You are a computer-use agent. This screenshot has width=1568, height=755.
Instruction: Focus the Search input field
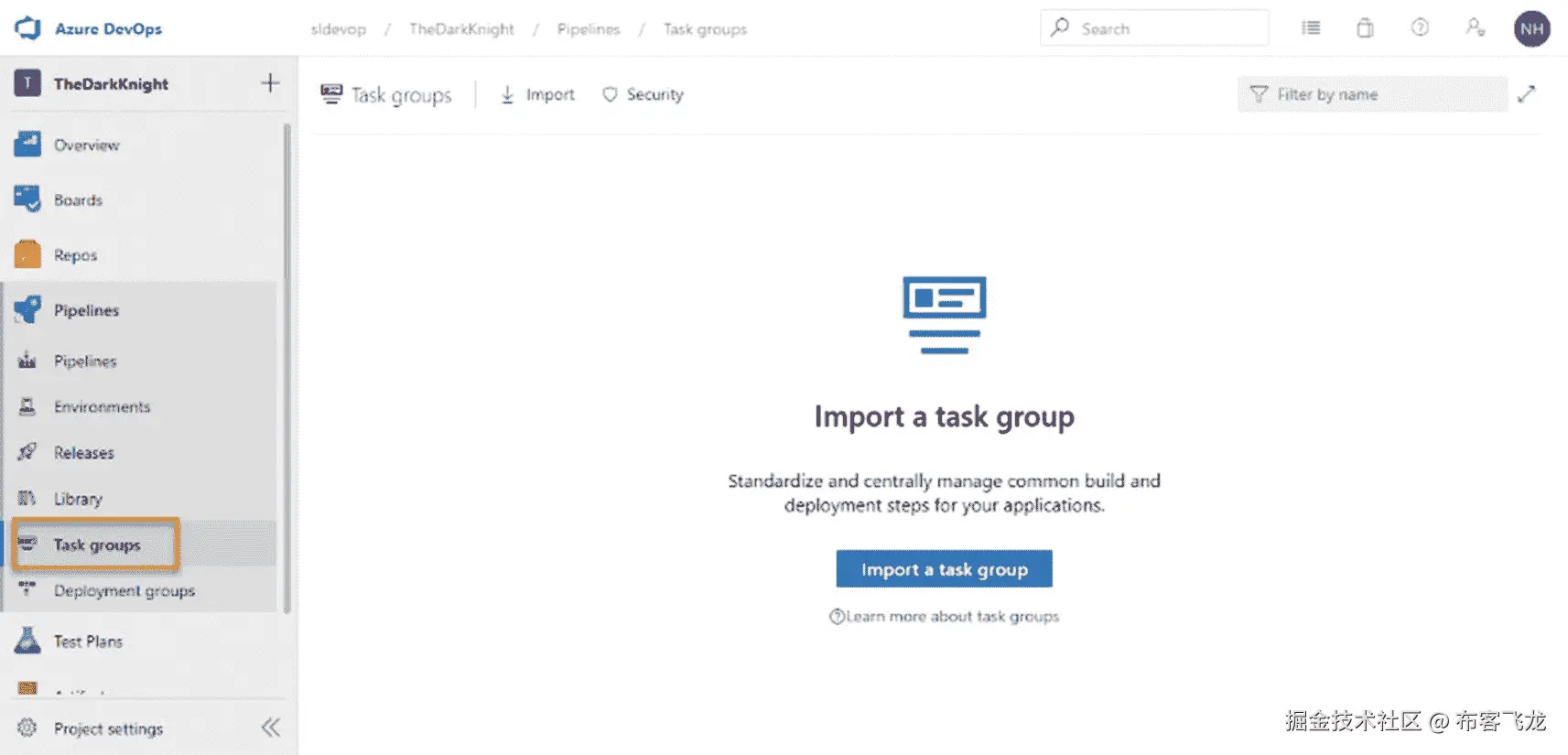[1154, 28]
